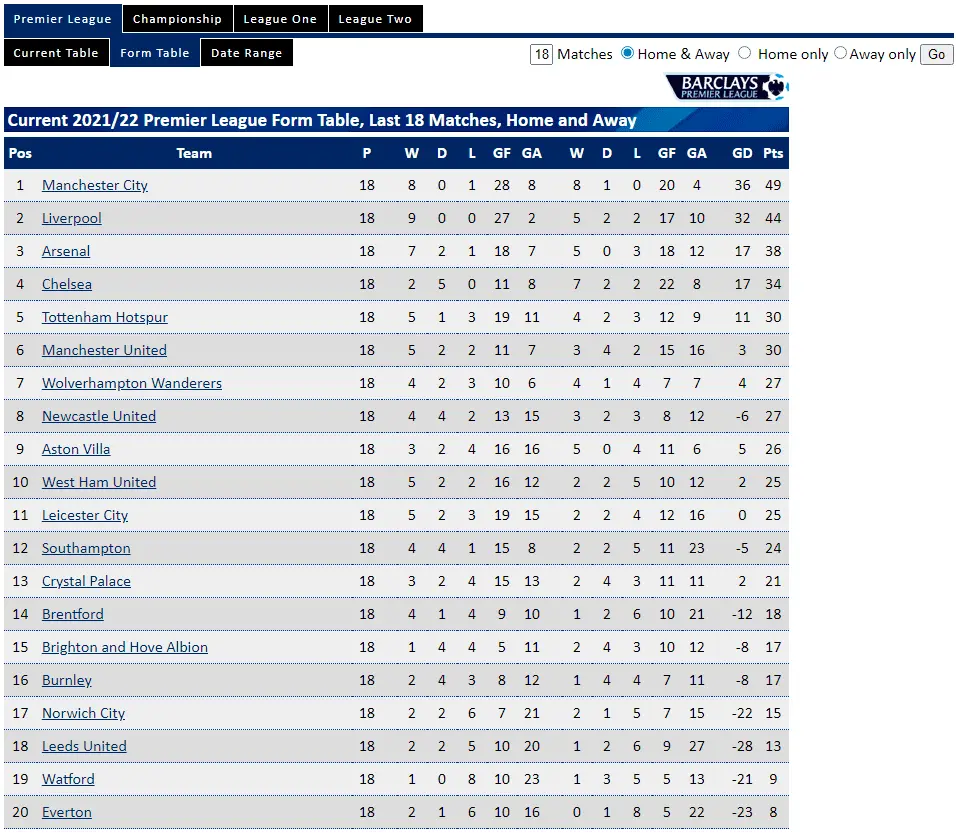
Task: Select the Home & Away radio button
Action: coord(628,53)
